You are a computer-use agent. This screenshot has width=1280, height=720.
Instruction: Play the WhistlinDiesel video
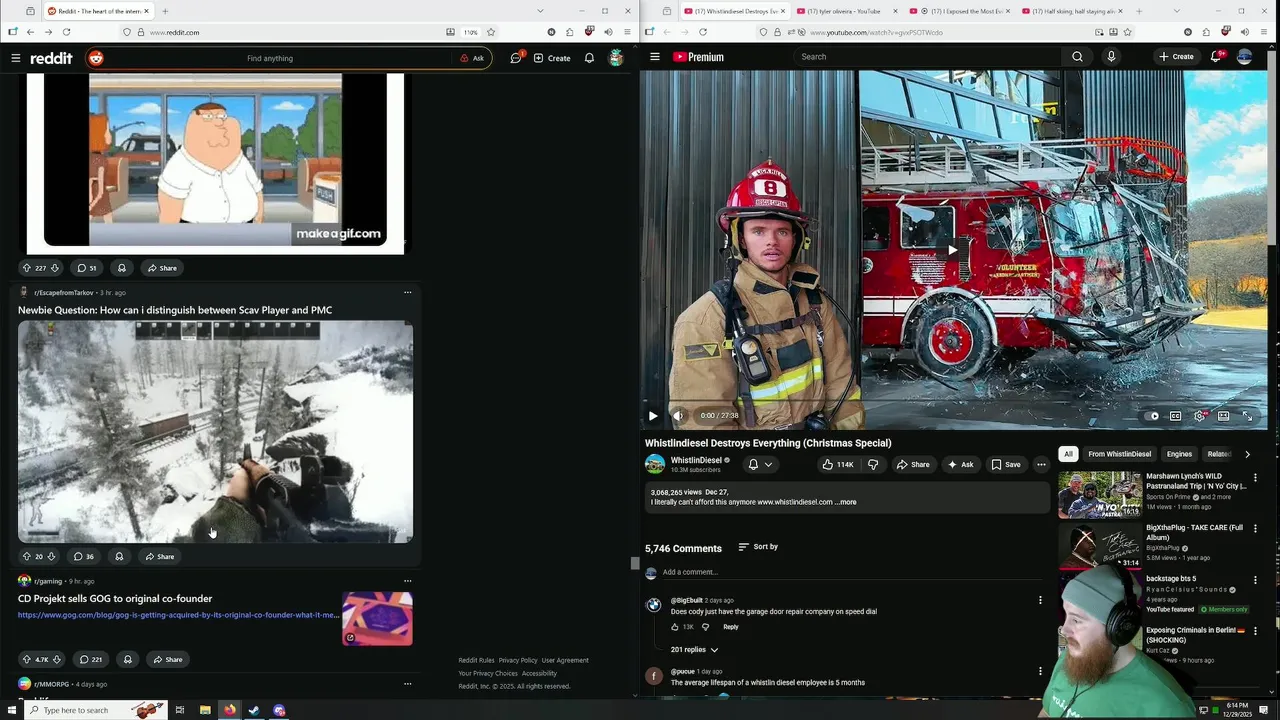[653, 416]
